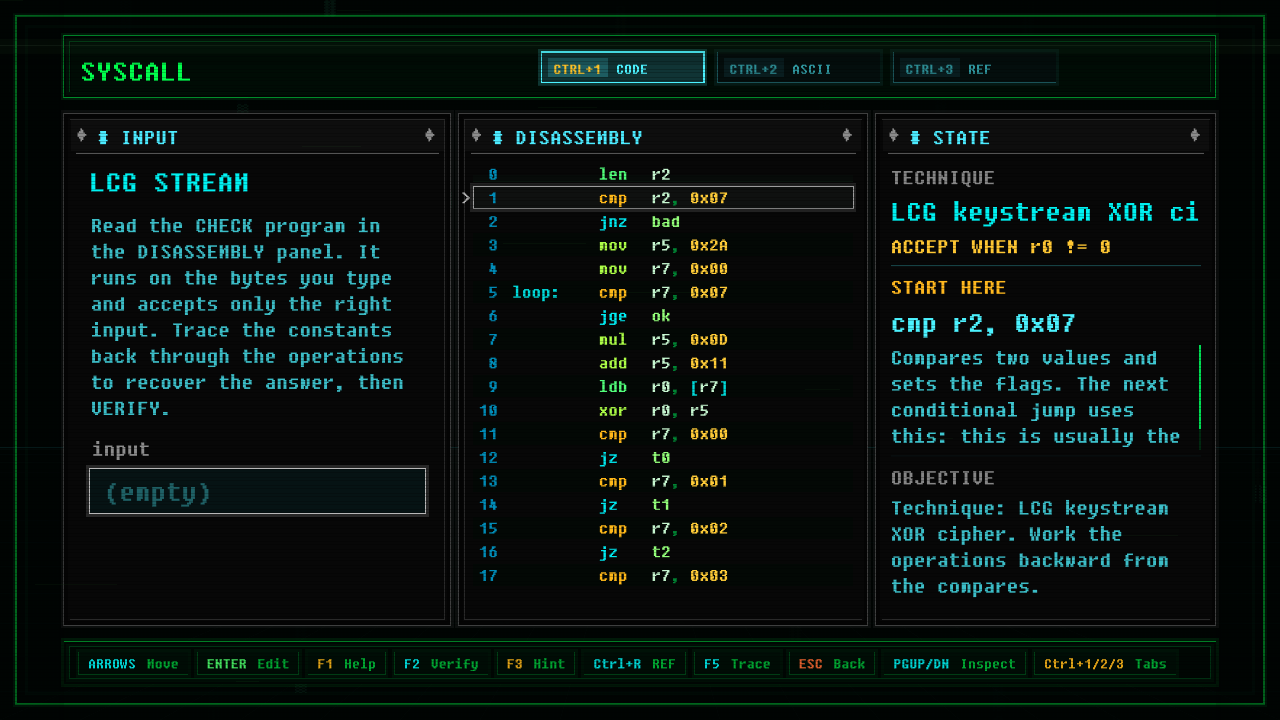Click the empty input field
The image size is (1280, 720).
tap(258, 491)
